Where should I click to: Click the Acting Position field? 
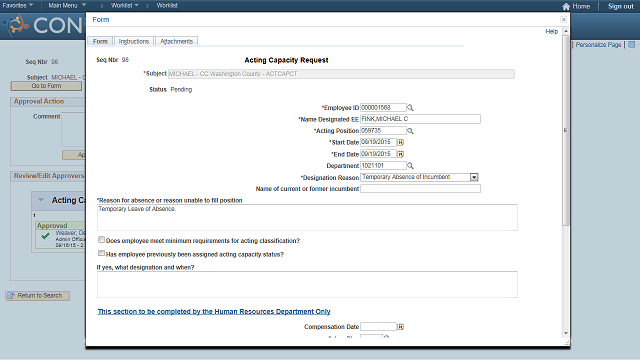[383, 131]
